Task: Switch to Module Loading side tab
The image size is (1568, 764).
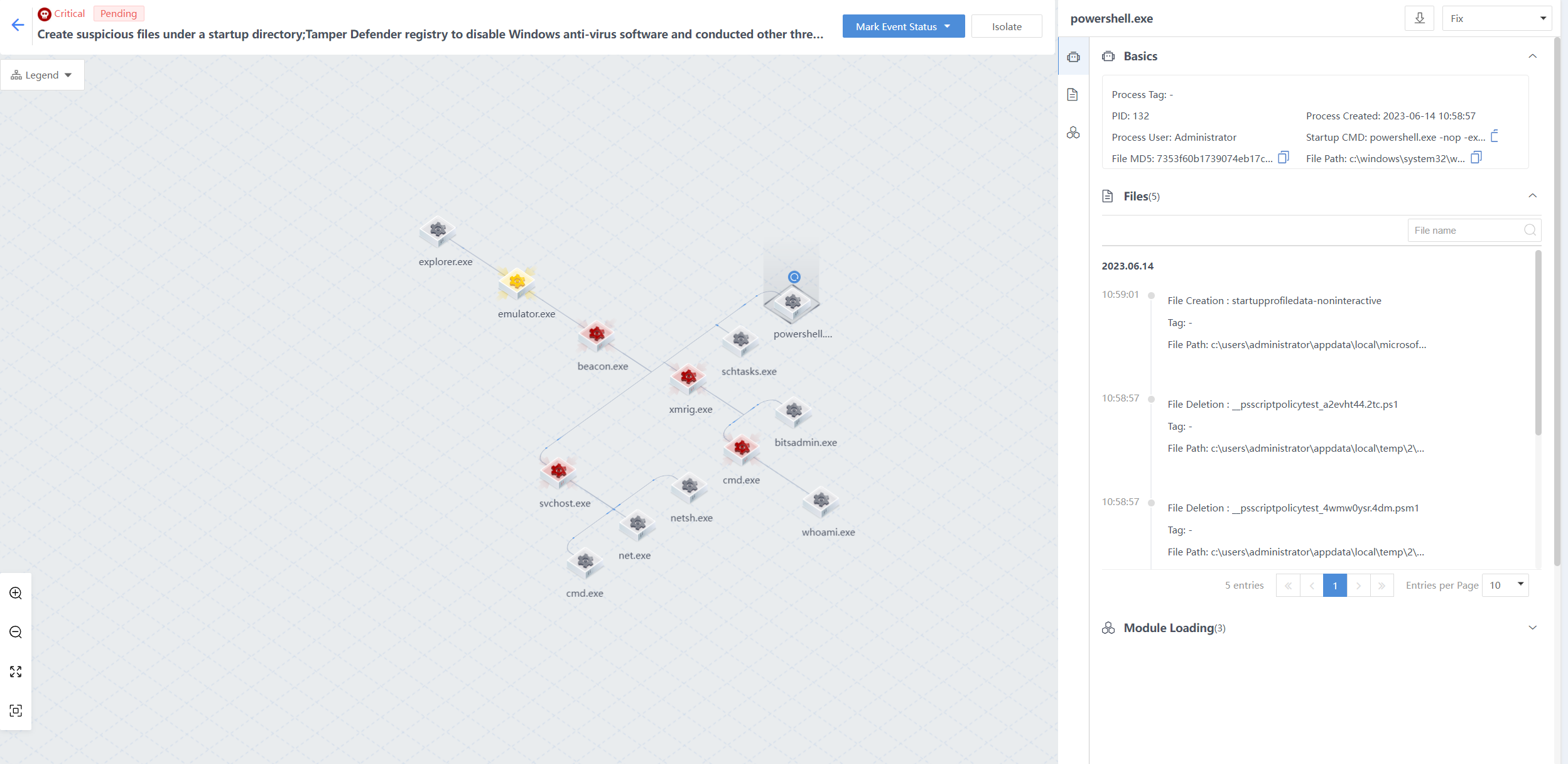Action: click(1073, 133)
